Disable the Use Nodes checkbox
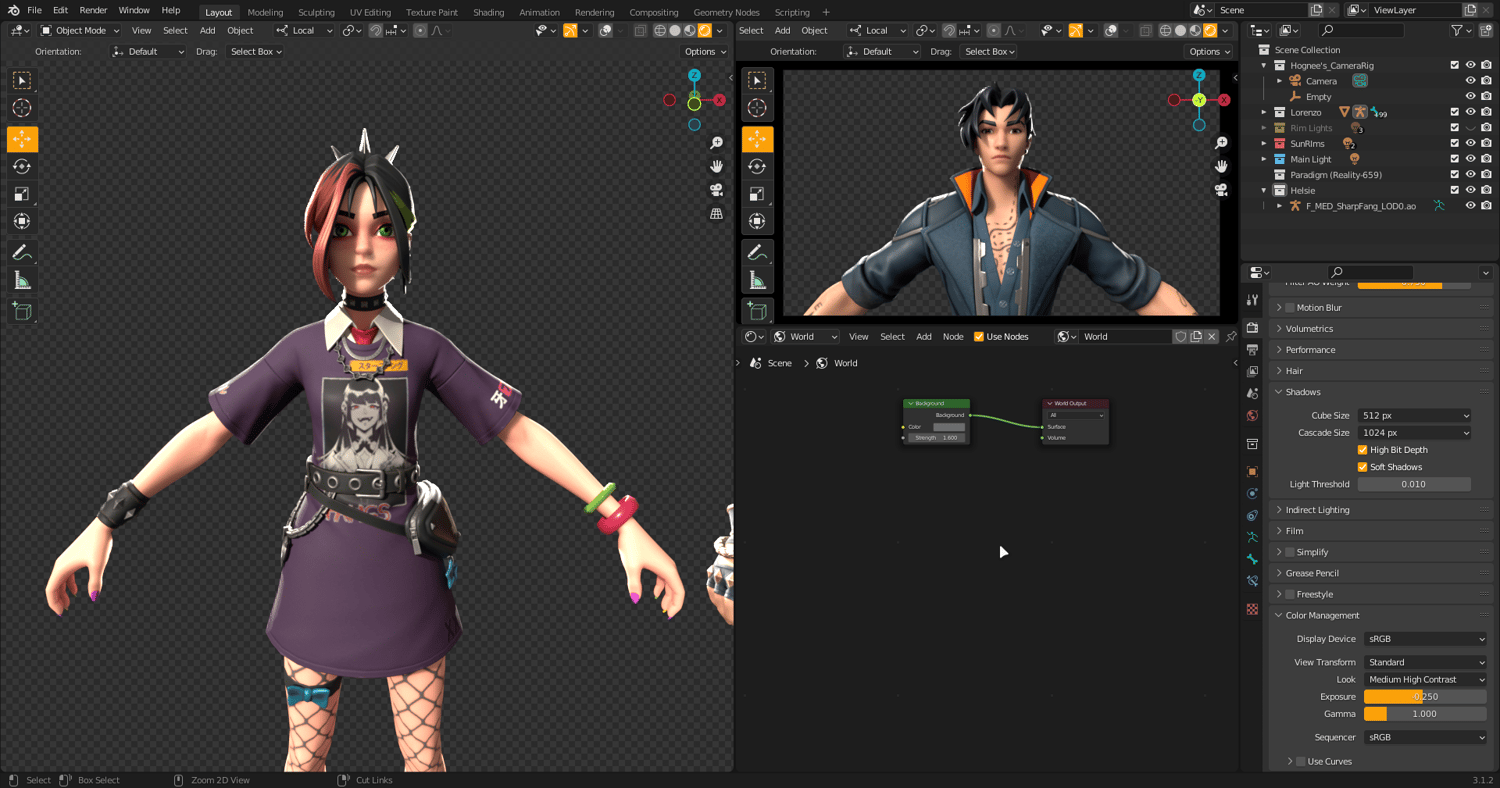Viewport: 1500px width, 788px height. [x=979, y=337]
